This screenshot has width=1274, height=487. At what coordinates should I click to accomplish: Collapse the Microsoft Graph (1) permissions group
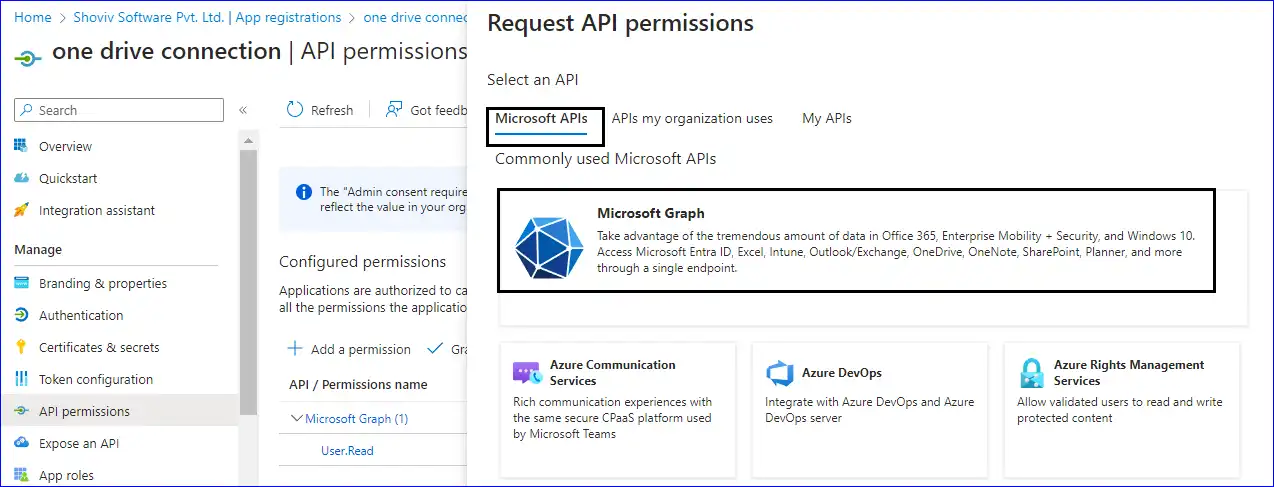tap(297, 419)
